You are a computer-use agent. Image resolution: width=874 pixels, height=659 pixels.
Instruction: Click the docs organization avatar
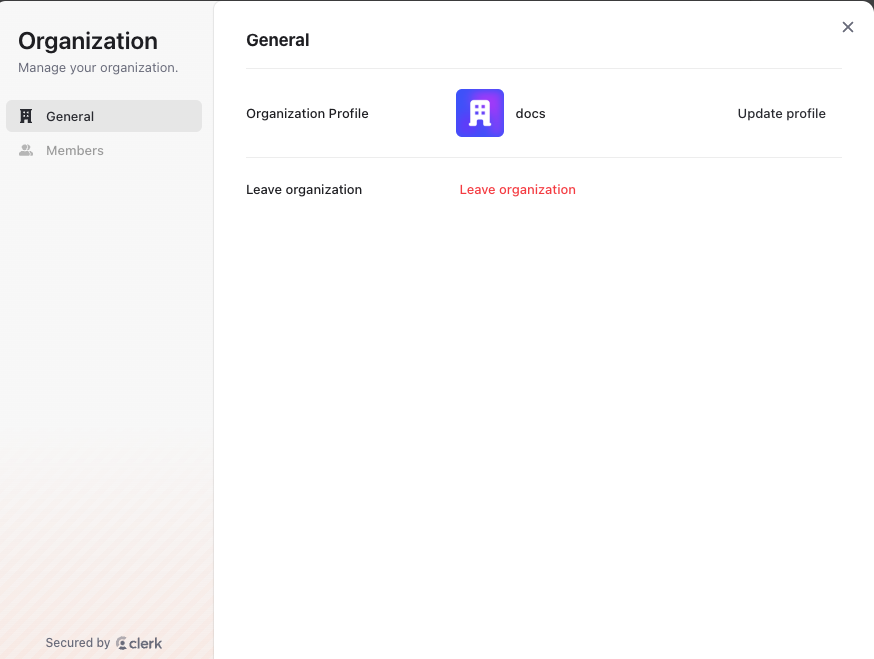point(480,113)
